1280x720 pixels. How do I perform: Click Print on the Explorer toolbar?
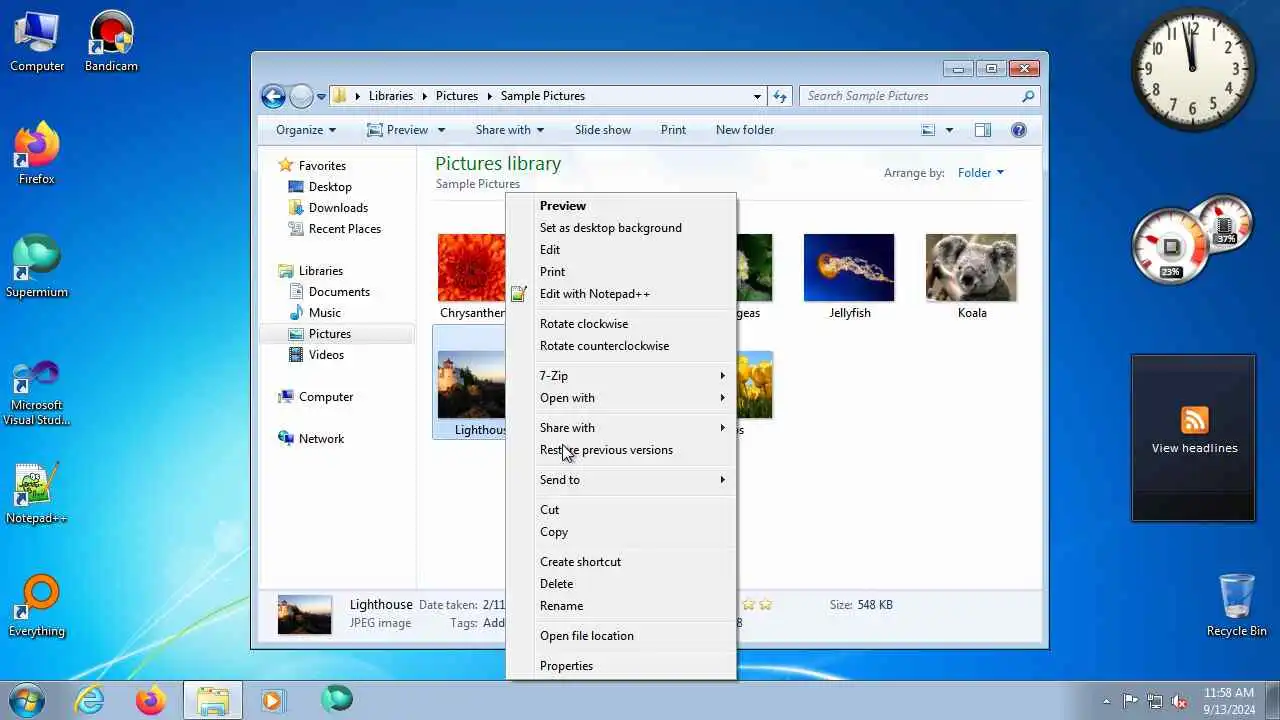[673, 130]
